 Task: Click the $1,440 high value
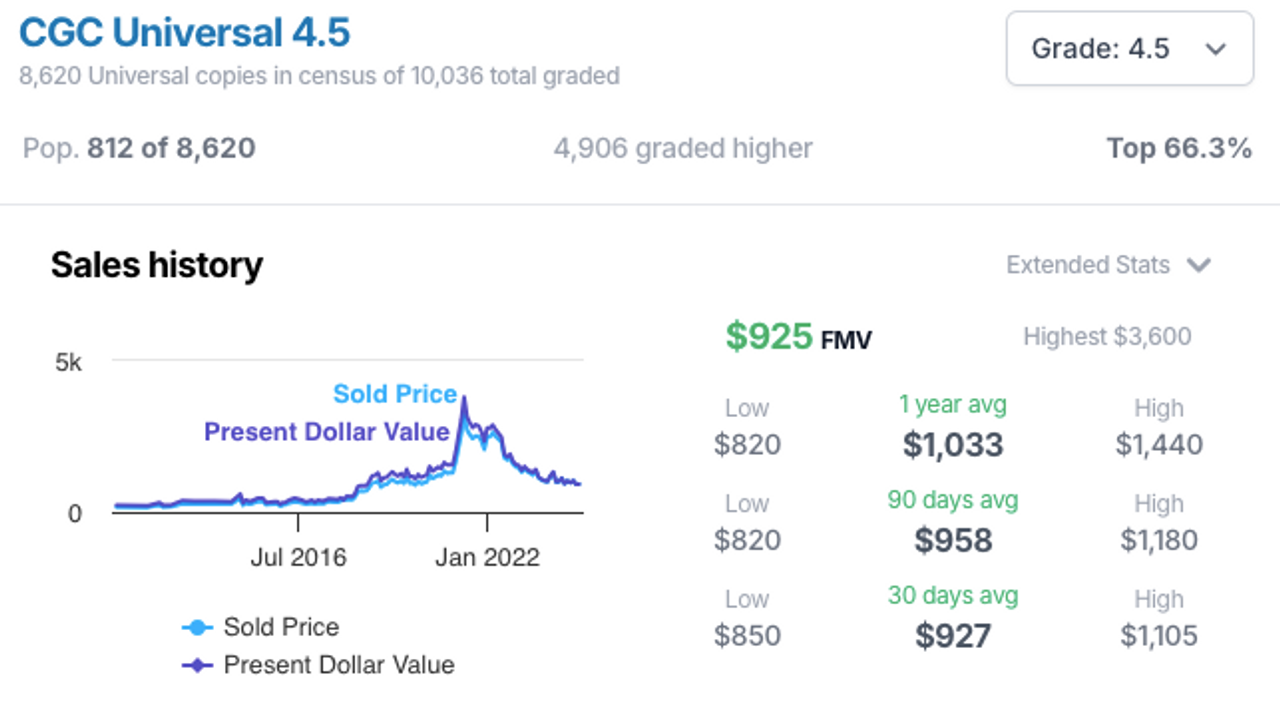coord(1159,444)
